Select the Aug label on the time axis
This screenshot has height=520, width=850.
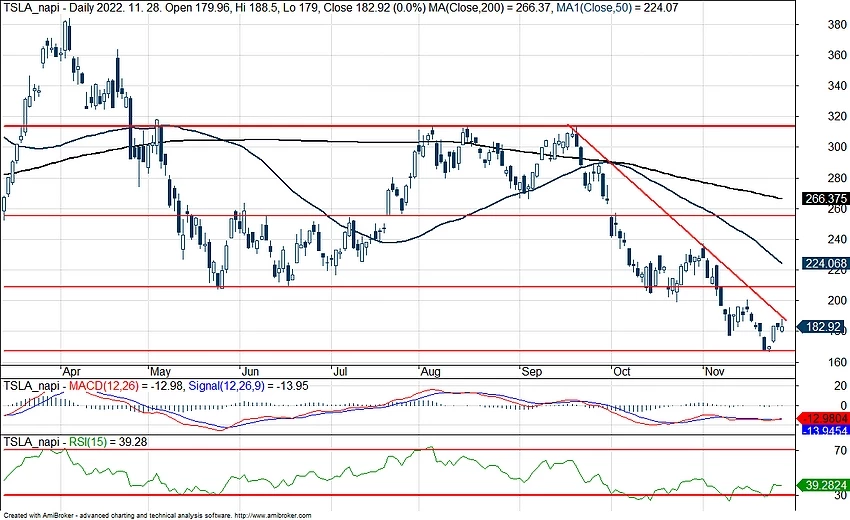[x=430, y=372]
